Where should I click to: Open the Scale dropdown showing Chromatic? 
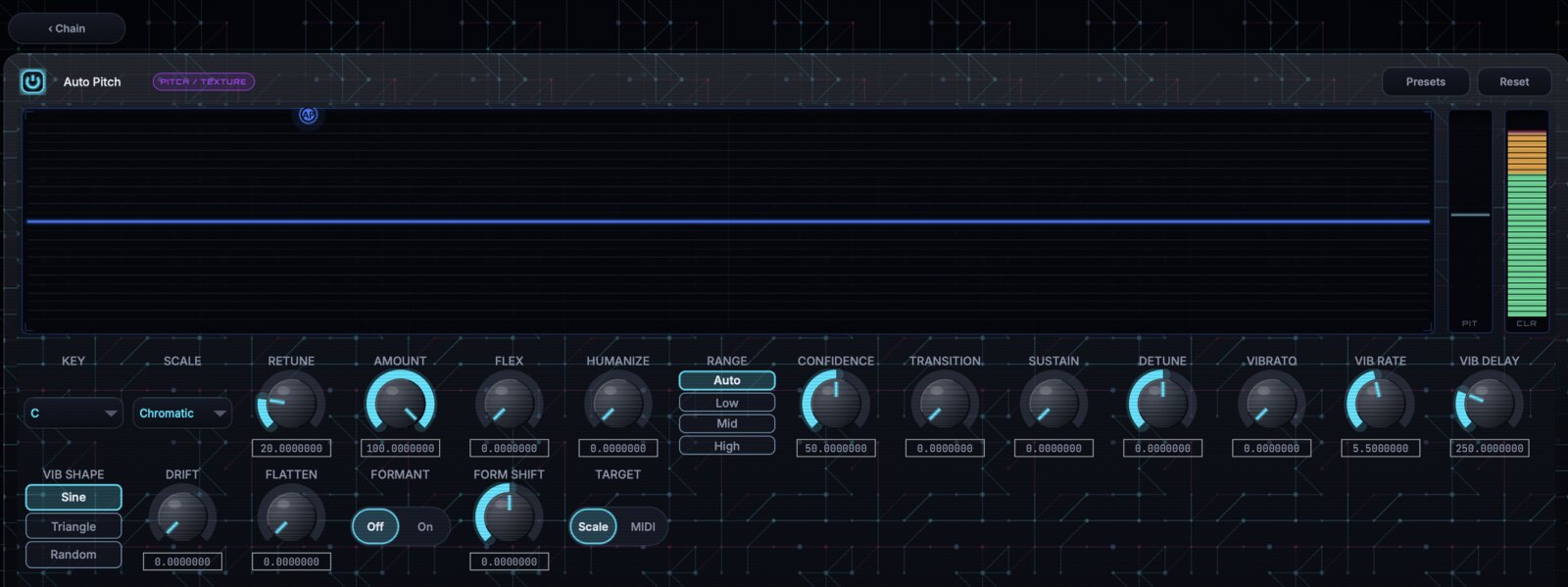click(x=182, y=413)
